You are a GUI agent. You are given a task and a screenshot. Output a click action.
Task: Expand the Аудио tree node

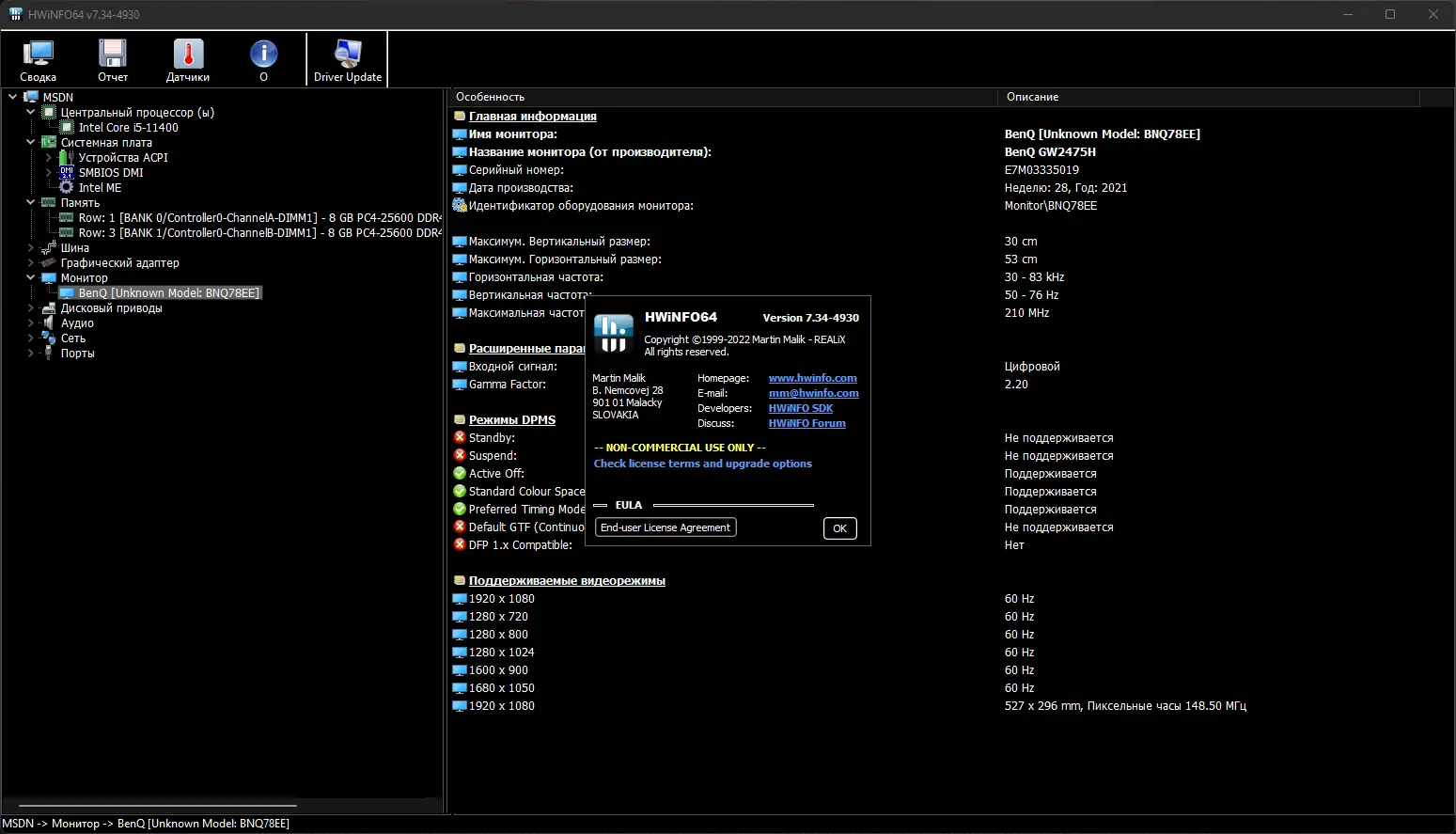[x=30, y=323]
